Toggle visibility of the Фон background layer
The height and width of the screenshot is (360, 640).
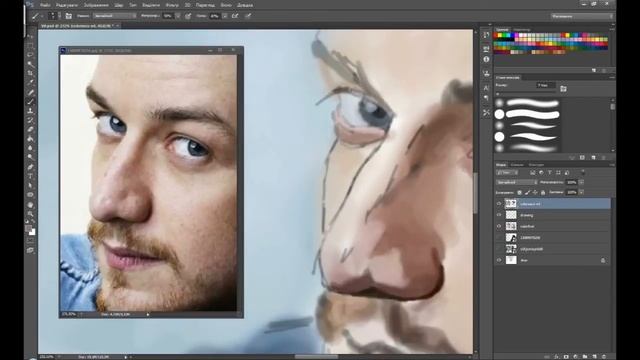[499, 260]
